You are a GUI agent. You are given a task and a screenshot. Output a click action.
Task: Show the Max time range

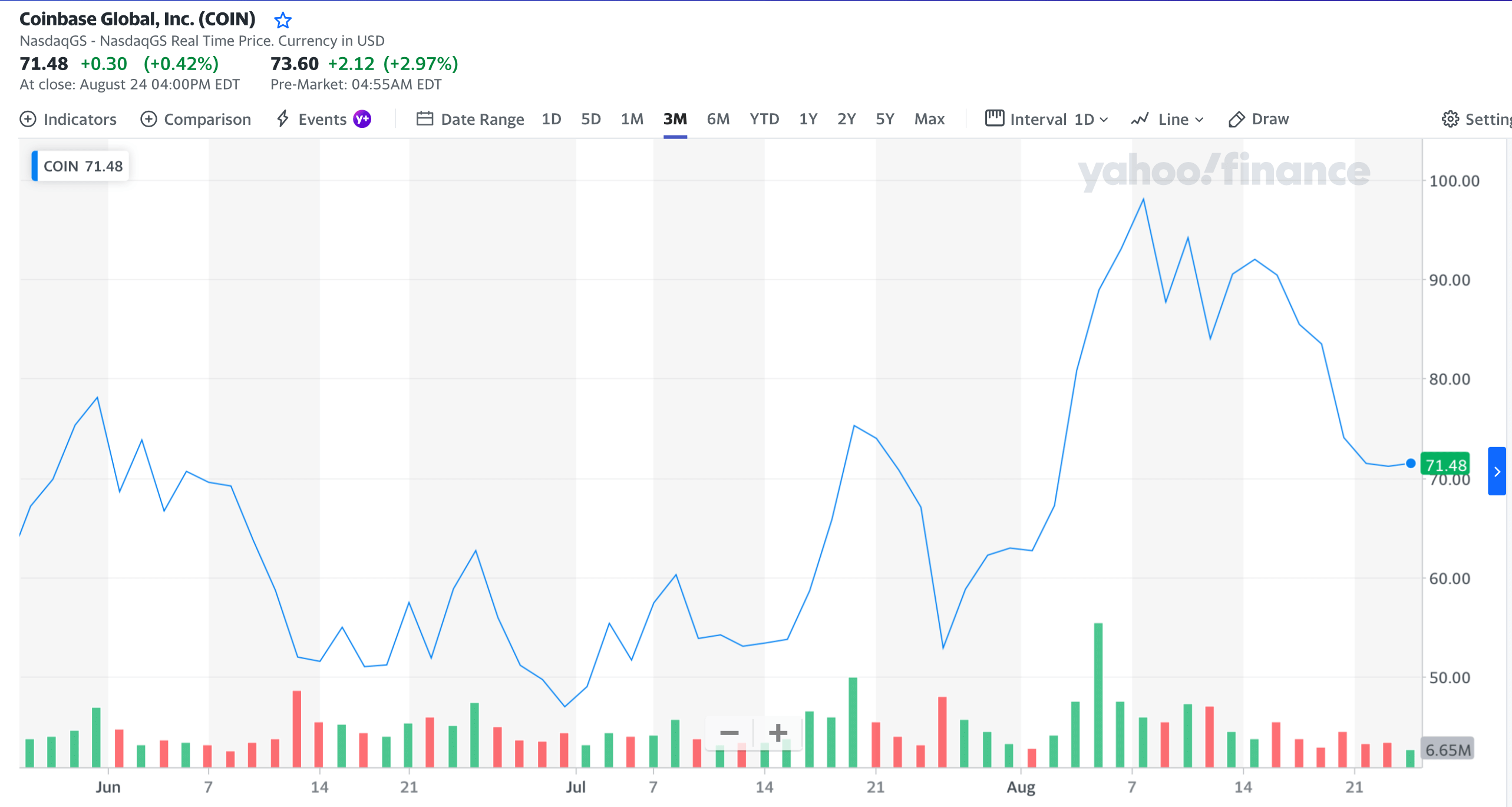coord(929,119)
